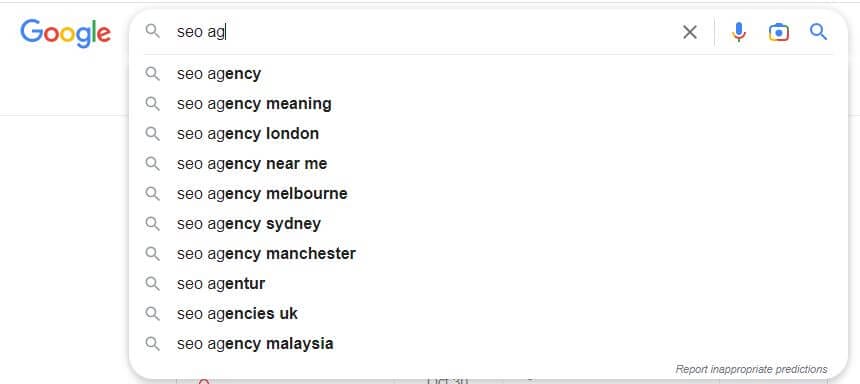Choose 'seo agency malaysia' suggestion
This screenshot has width=860, height=384.
pyautogui.click(x=488, y=343)
